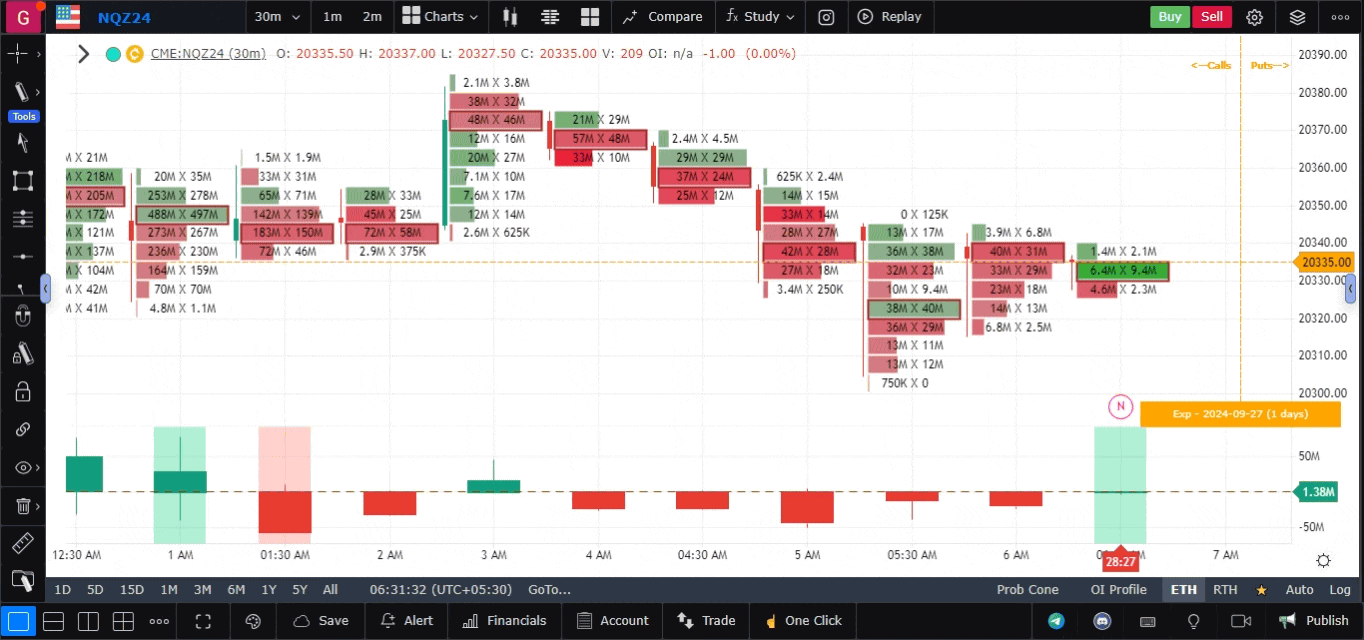Enable Log scale
Viewport: 1364px width, 640px height.
tap(1340, 590)
